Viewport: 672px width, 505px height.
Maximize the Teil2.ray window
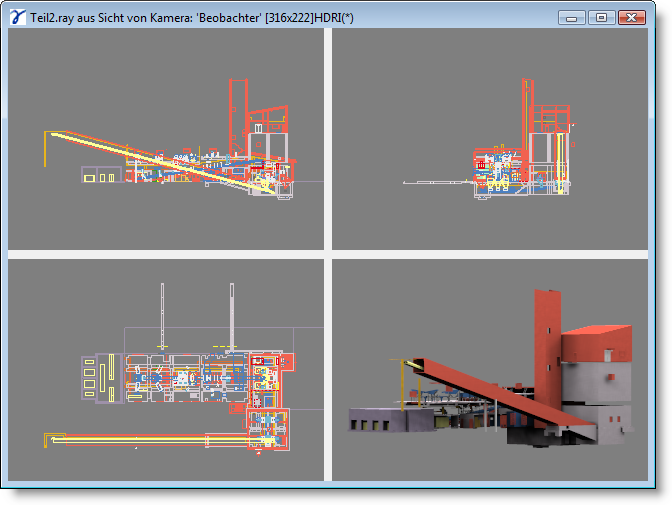[x=601, y=18]
